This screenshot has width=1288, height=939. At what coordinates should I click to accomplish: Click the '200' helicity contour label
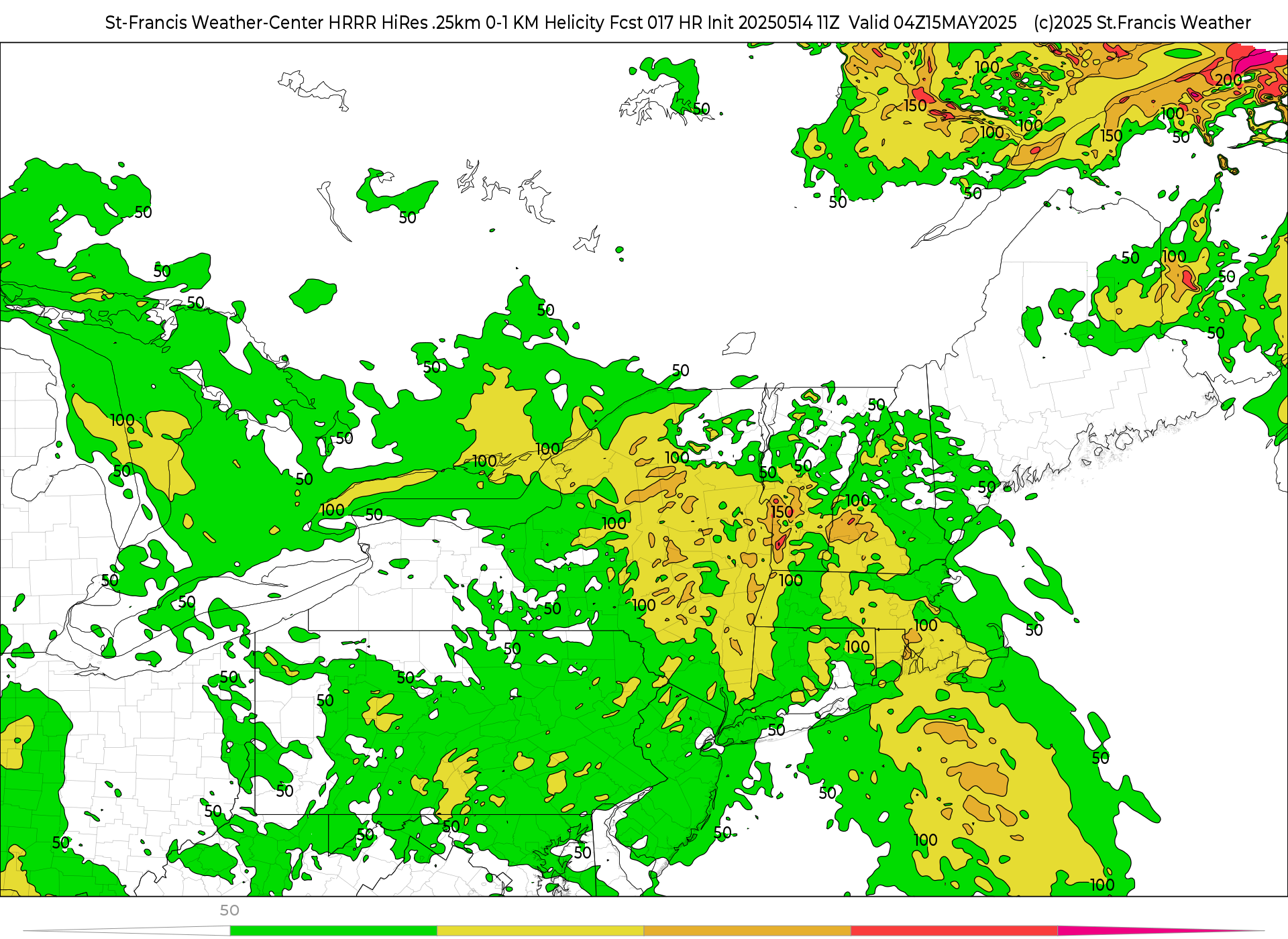[1229, 80]
